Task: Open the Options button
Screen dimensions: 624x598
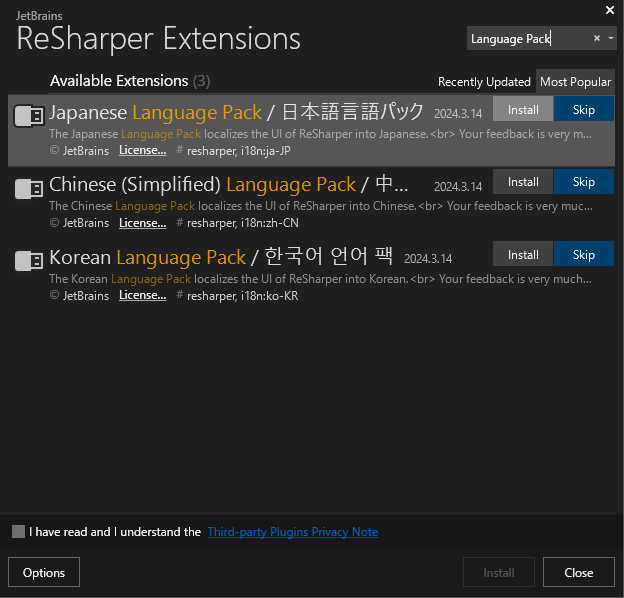Action: coord(44,572)
